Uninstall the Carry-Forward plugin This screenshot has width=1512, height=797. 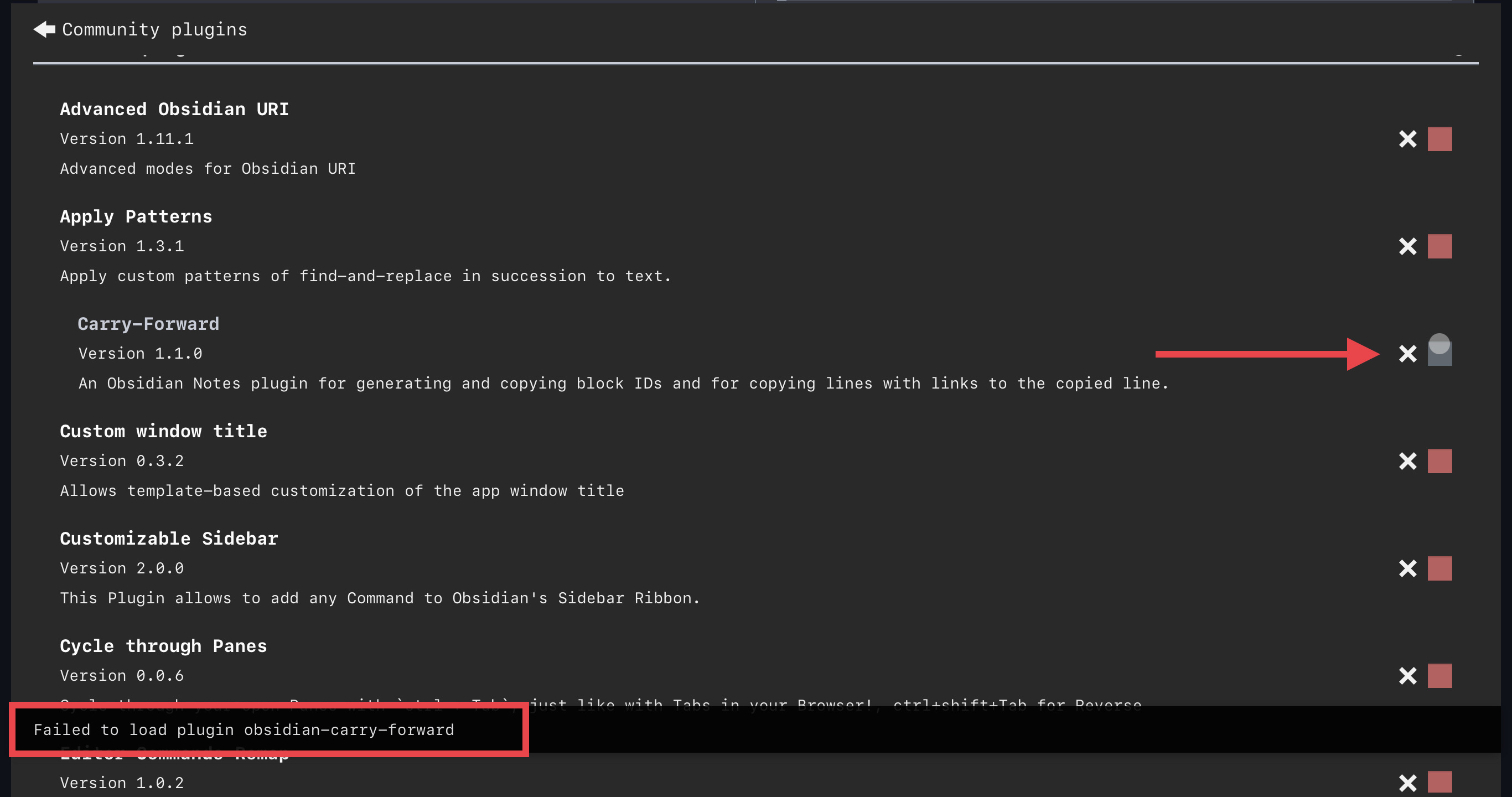pos(1407,354)
